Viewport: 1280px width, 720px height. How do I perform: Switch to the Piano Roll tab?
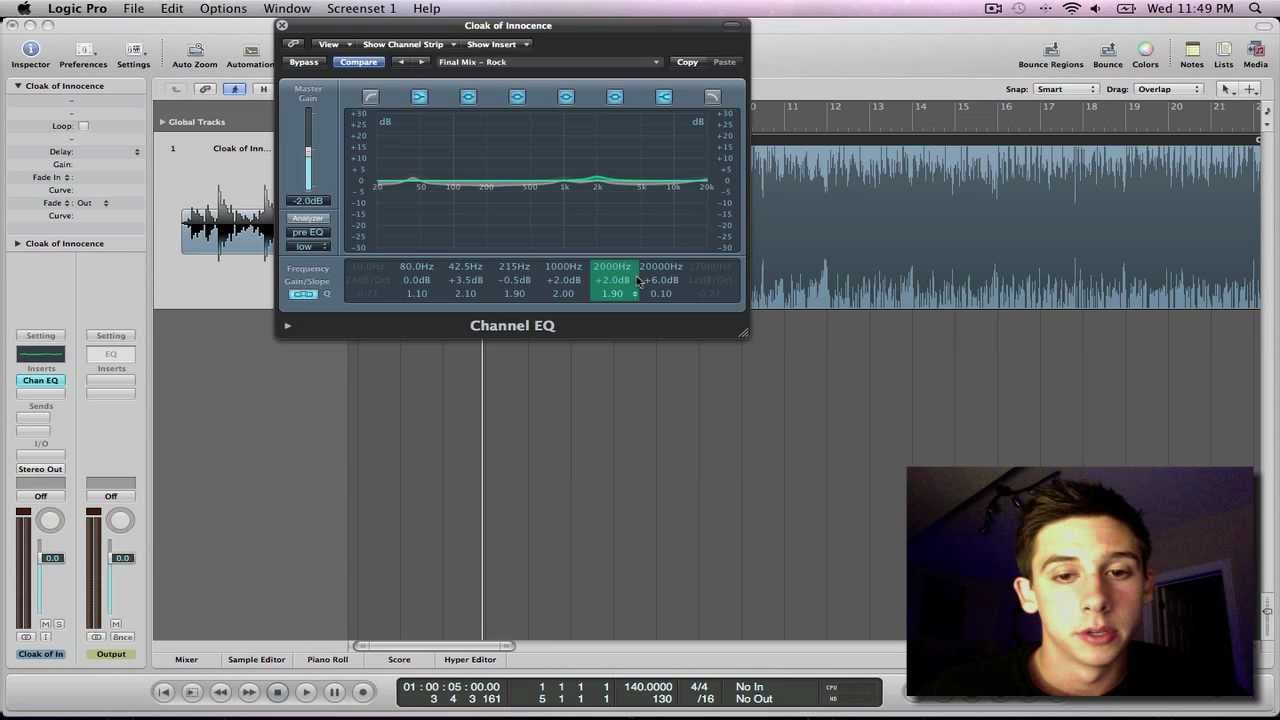point(327,660)
